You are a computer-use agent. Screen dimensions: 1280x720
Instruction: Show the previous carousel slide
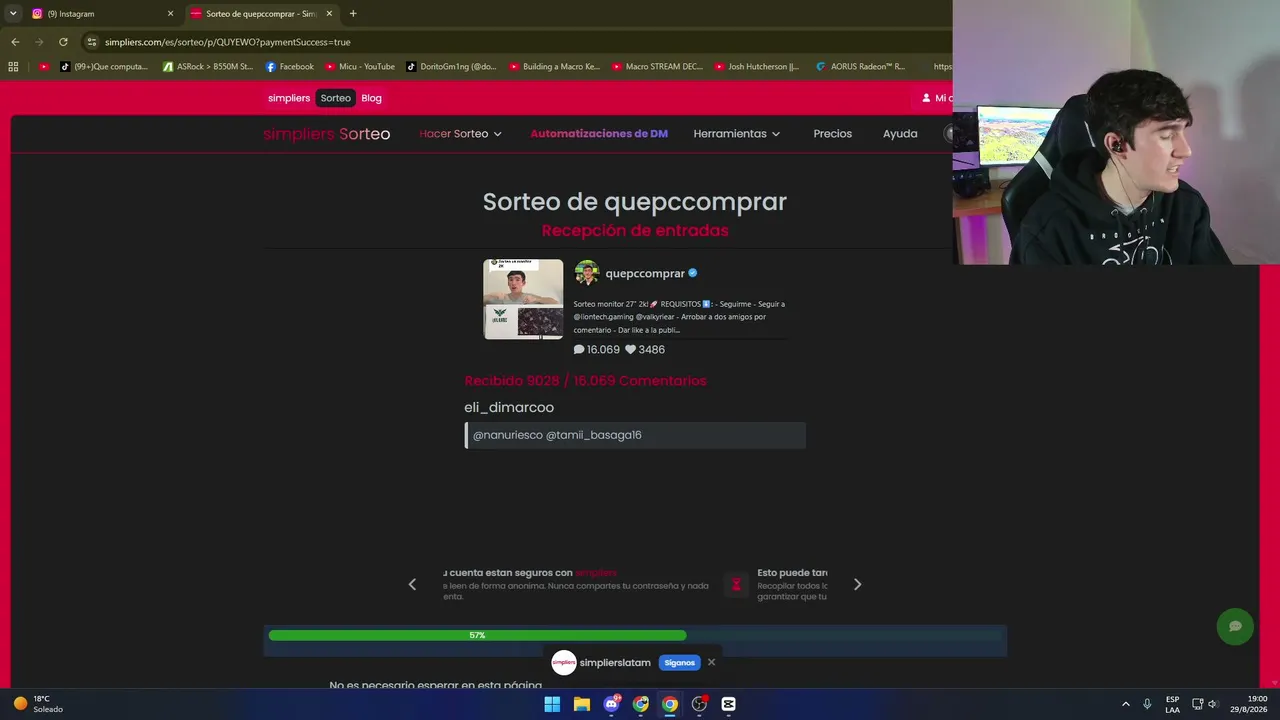coord(412,585)
